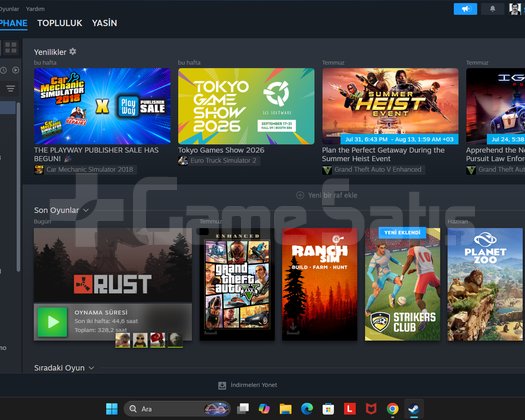
Task: Open the Yardım menu
Action: point(35,9)
